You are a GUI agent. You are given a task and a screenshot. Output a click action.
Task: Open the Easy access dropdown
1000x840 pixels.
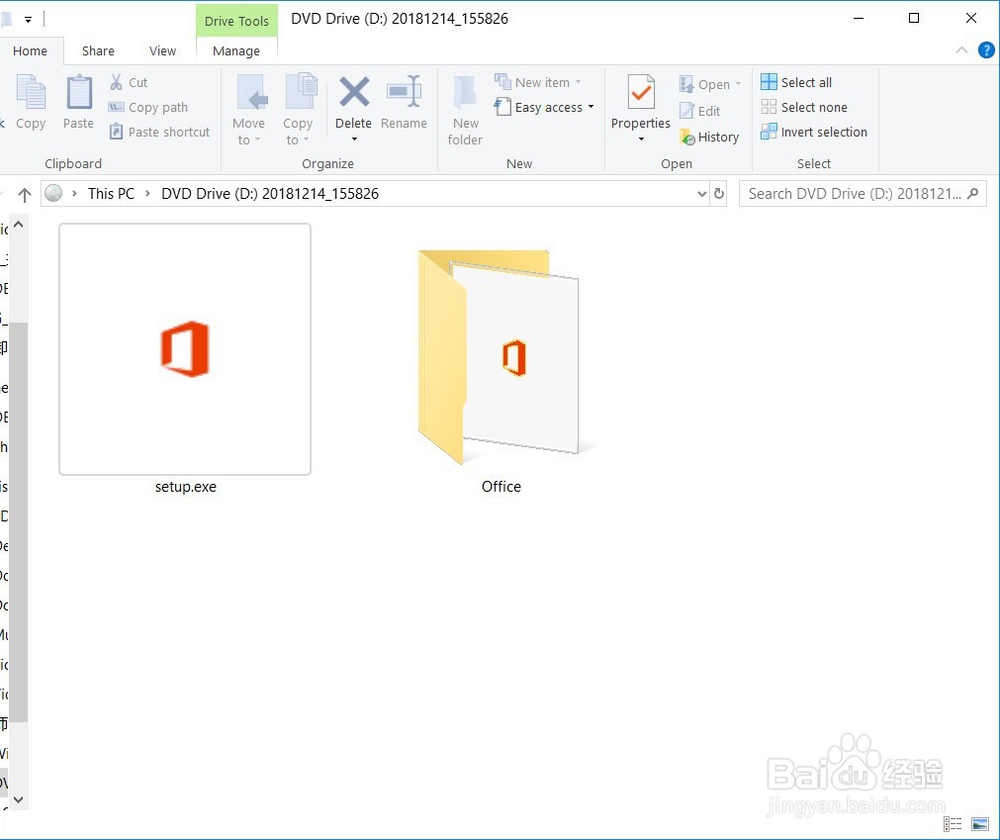pyautogui.click(x=545, y=107)
